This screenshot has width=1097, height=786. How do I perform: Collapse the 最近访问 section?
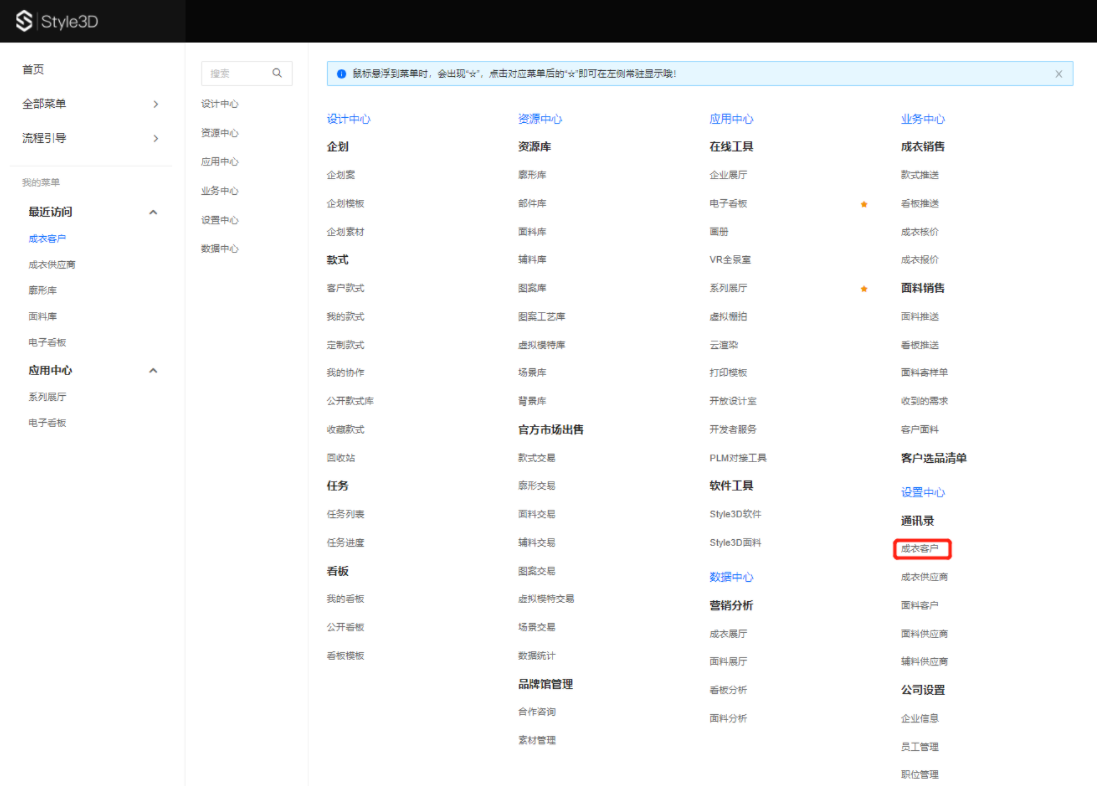(153, 212)
